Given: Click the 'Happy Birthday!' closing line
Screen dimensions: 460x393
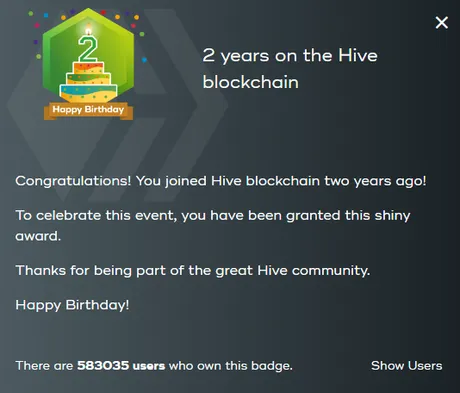Looking at the screenshot, I should 72,305.
